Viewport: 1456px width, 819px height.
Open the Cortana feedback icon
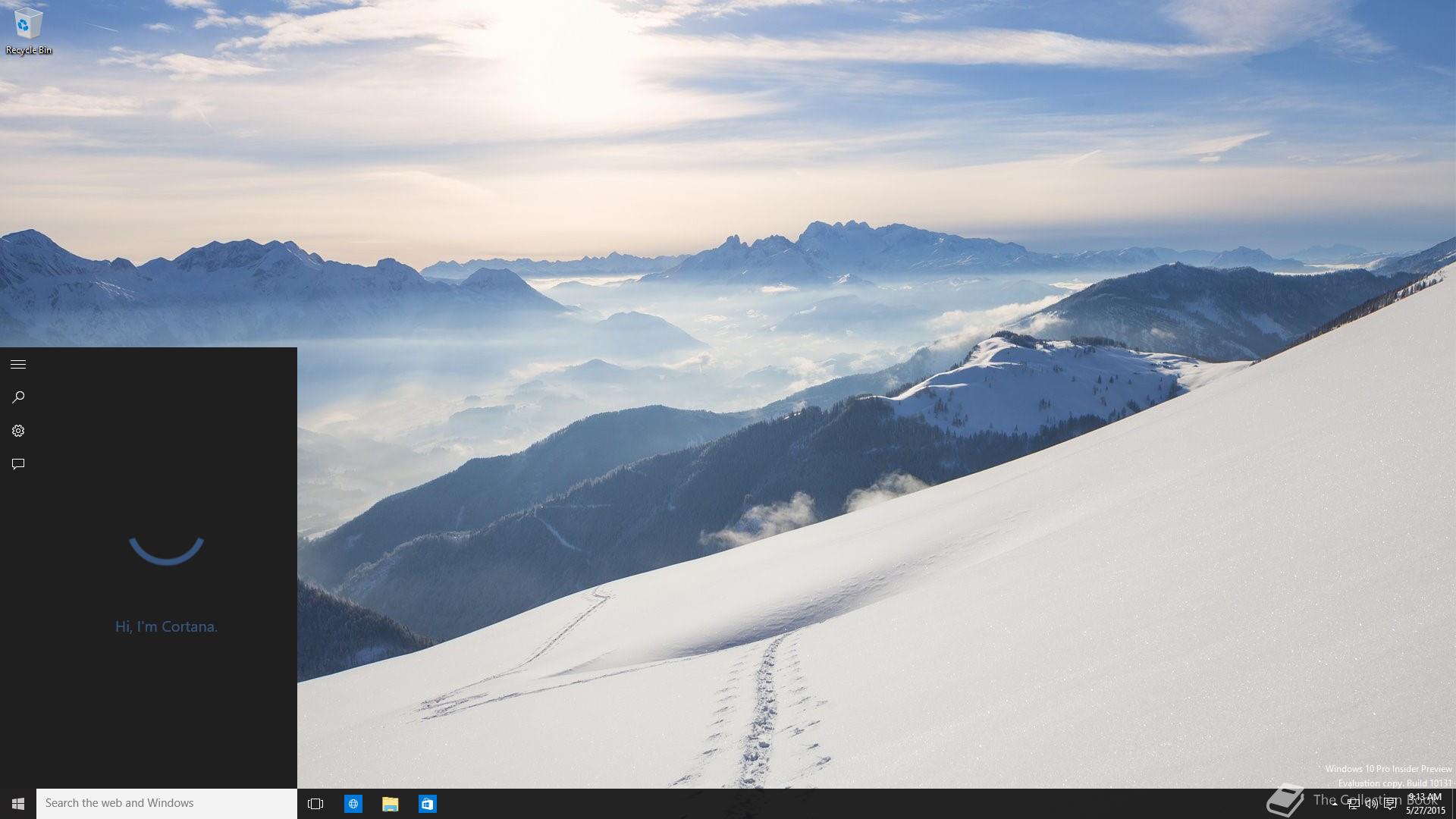[18, 464]
